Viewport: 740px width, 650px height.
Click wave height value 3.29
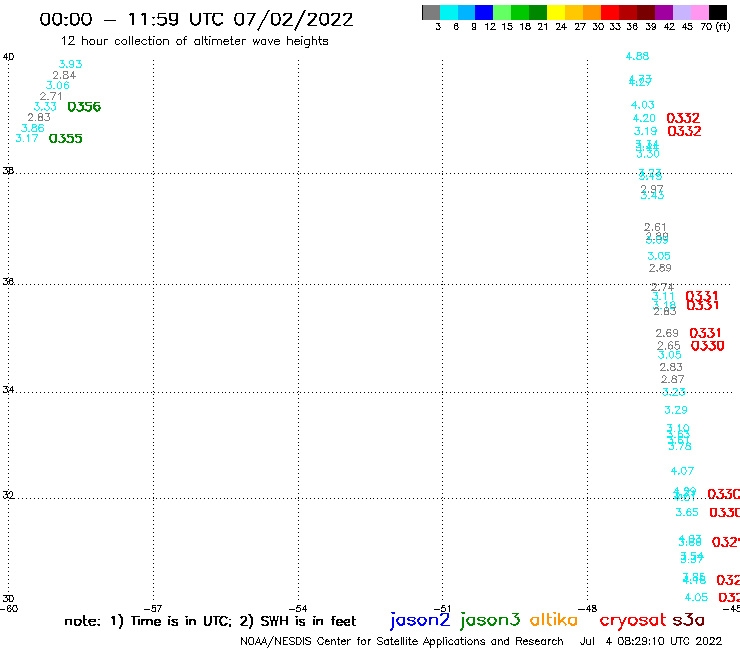click(x=676, y=410)
